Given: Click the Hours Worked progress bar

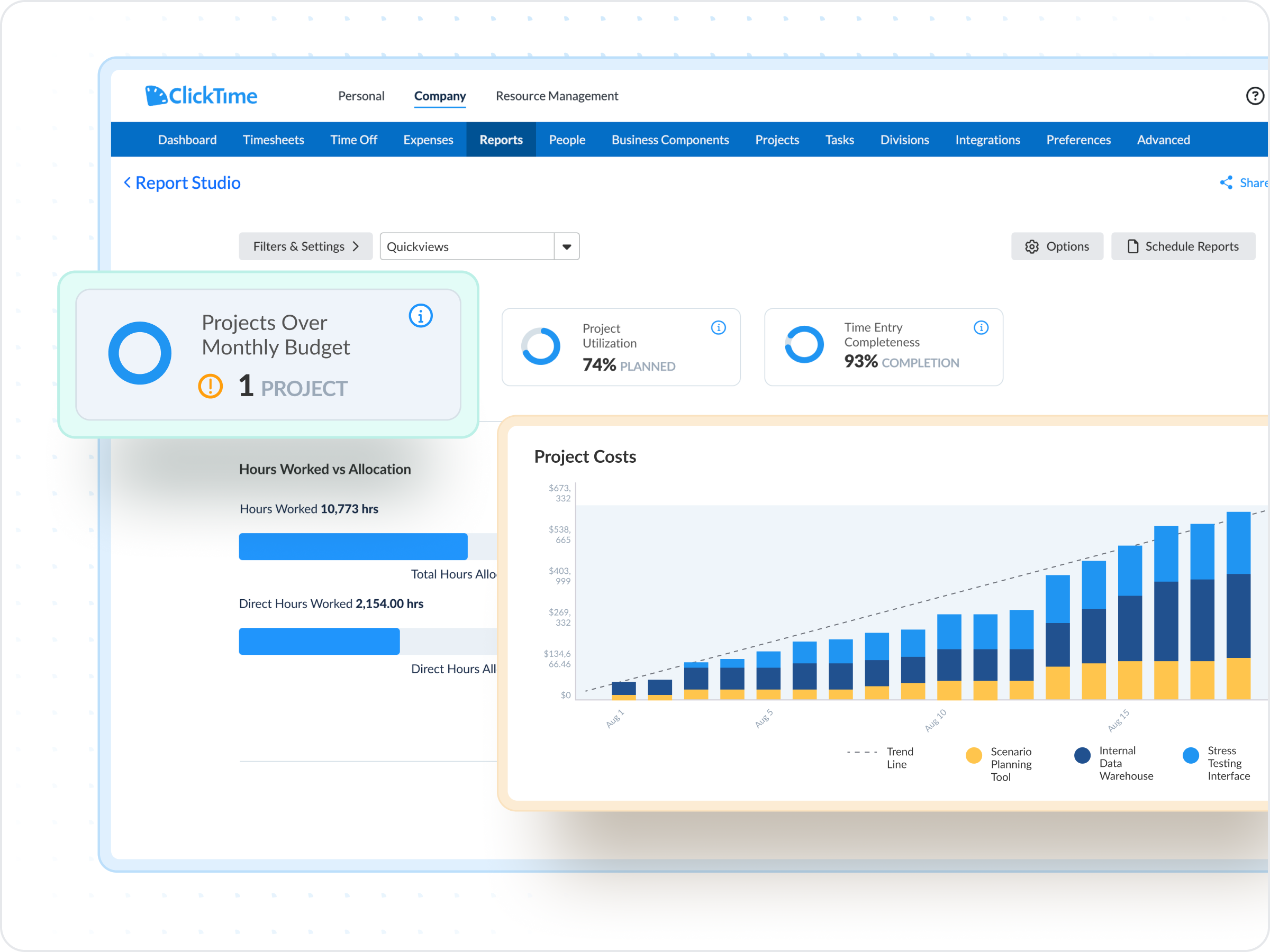Looking at the screenshot, I should 352,546.
